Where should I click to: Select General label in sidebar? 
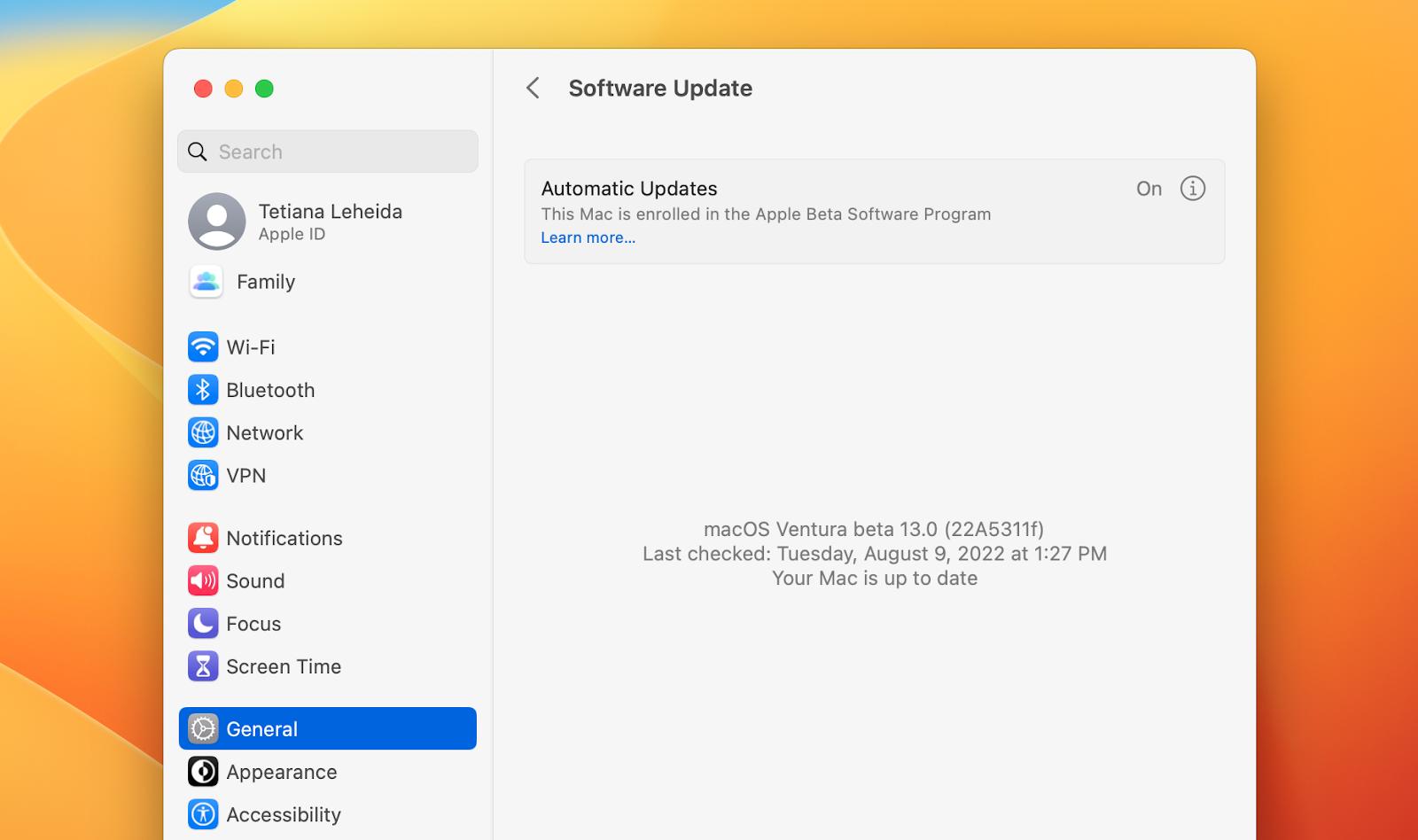(262, 729)
